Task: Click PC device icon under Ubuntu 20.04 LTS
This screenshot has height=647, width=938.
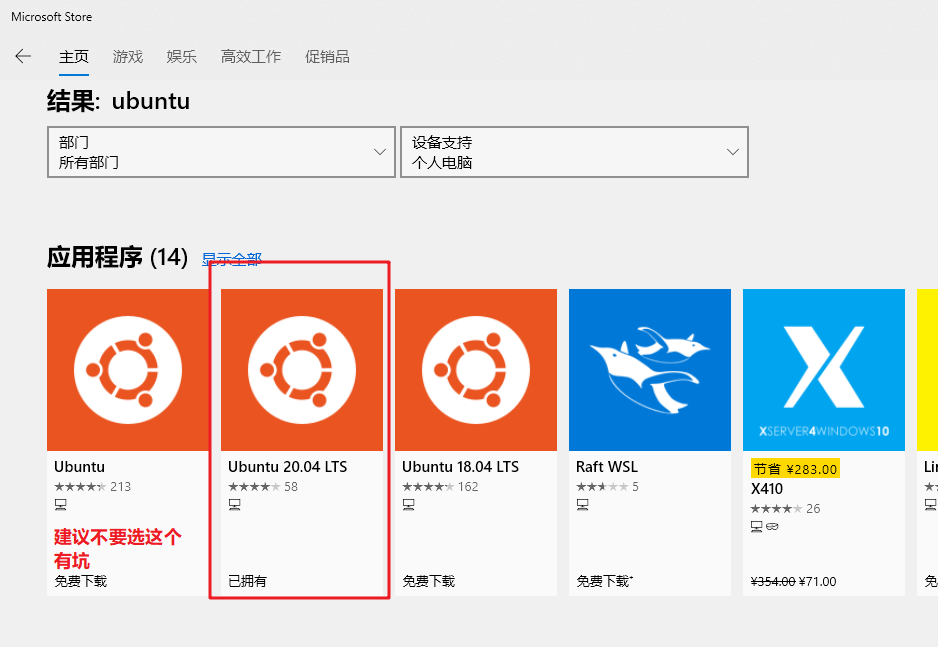Action: tap(234, 505)
